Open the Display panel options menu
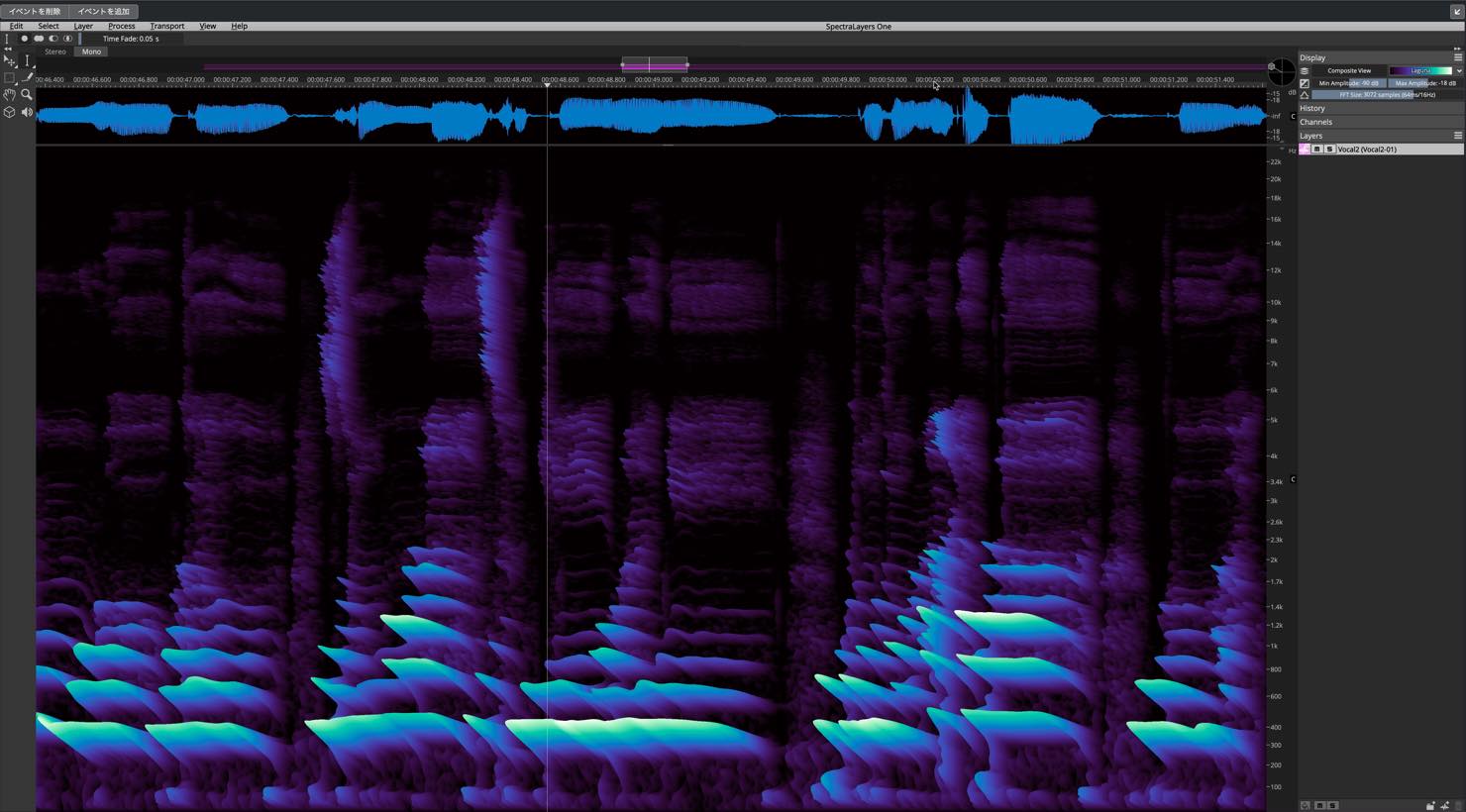1466x812 pixels. point(1457,57)
